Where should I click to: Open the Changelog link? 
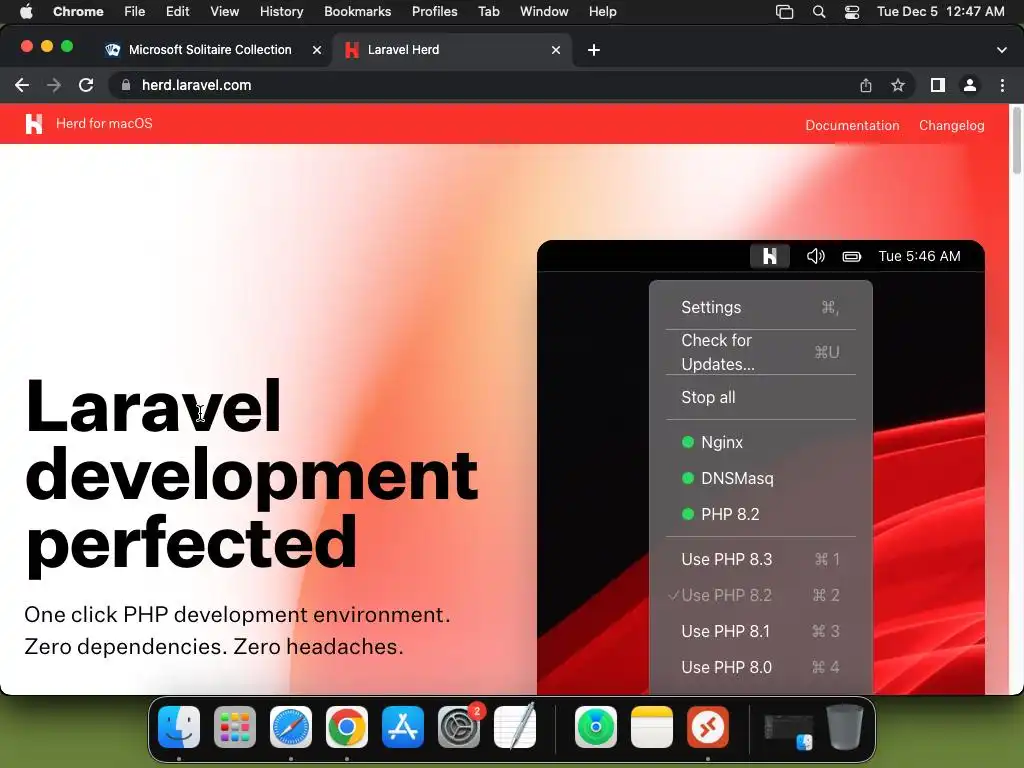pos(951,125)
